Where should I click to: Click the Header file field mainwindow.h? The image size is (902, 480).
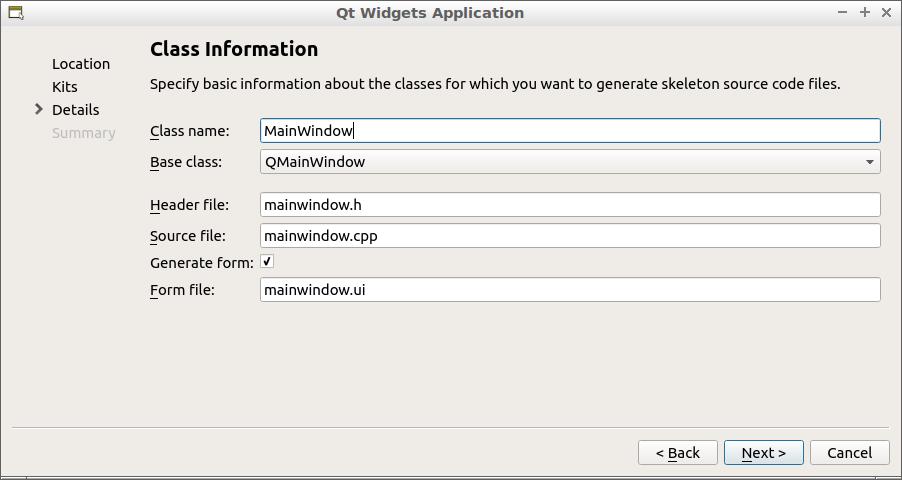570,204
